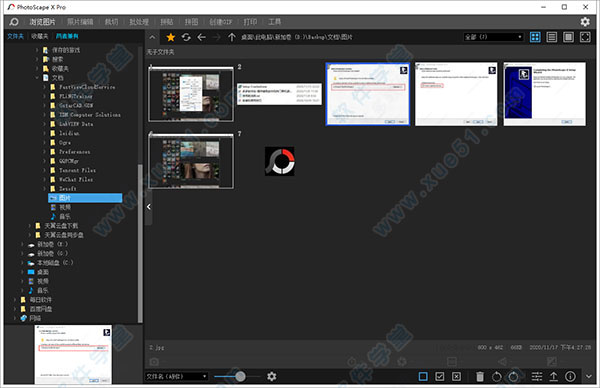Screen dimensions: 600x388
Task: Go forward with the right arrow icon
Action: 217,37
